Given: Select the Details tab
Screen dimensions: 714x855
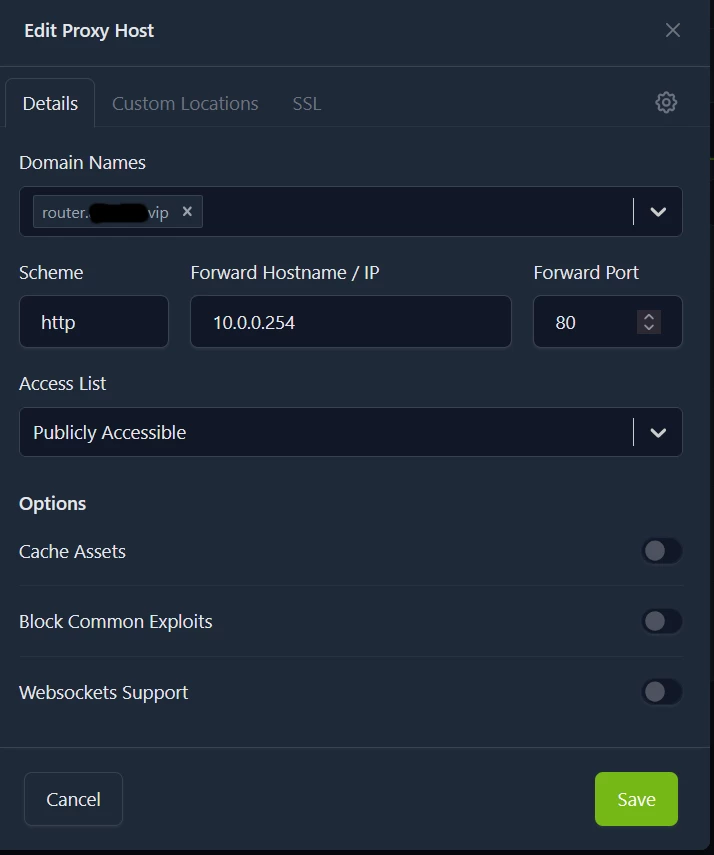Looking at the screenshot, I should 50,104.
